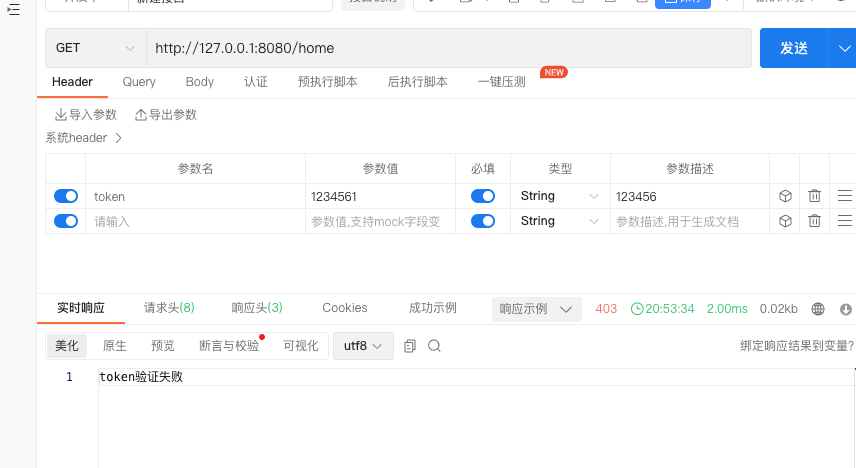The height and width of the screenshot is (468, 856).
Task: Click the request URL input field
Action: coord(449,48)
